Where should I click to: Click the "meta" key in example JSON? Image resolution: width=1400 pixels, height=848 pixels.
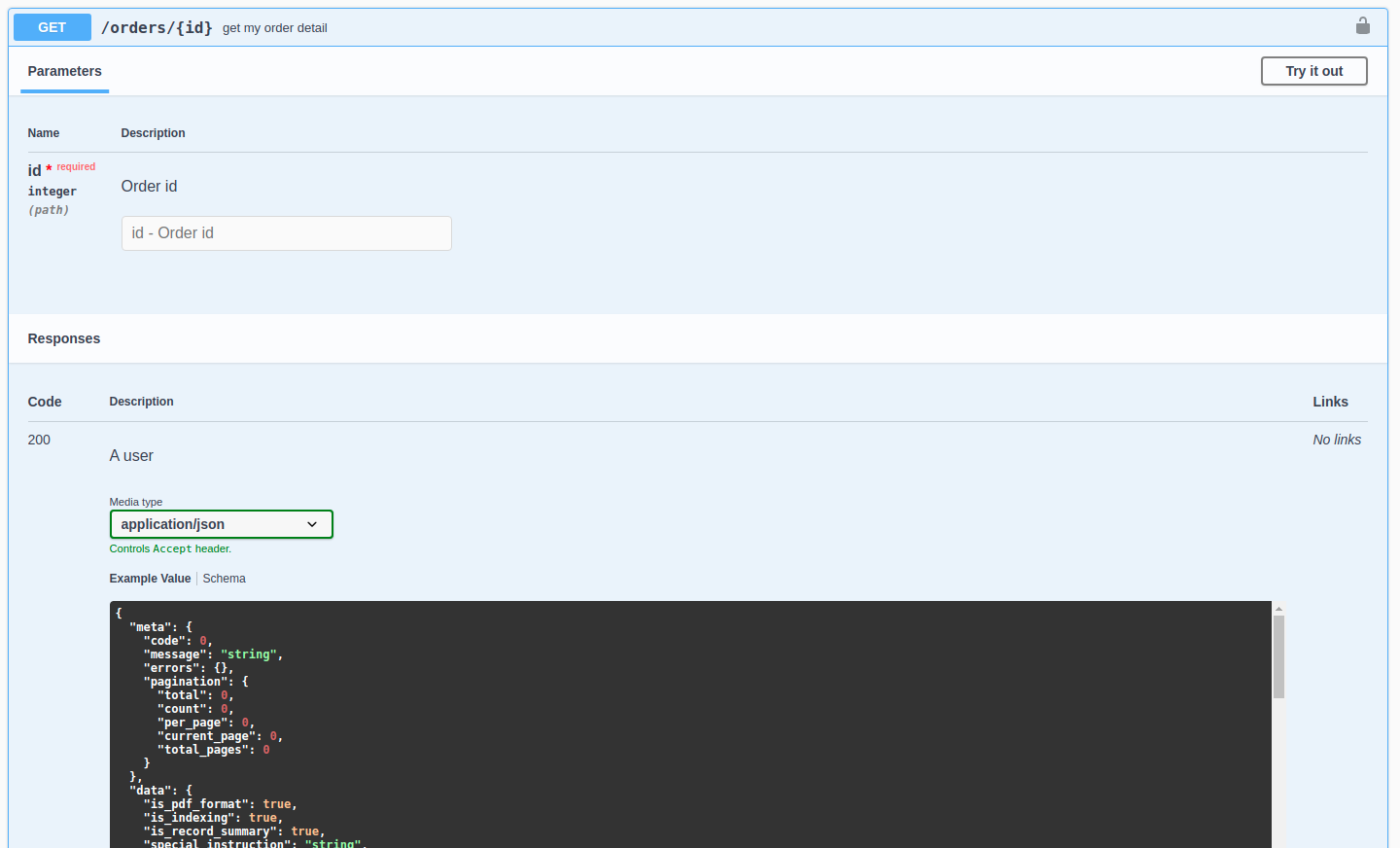pos(151,627)
